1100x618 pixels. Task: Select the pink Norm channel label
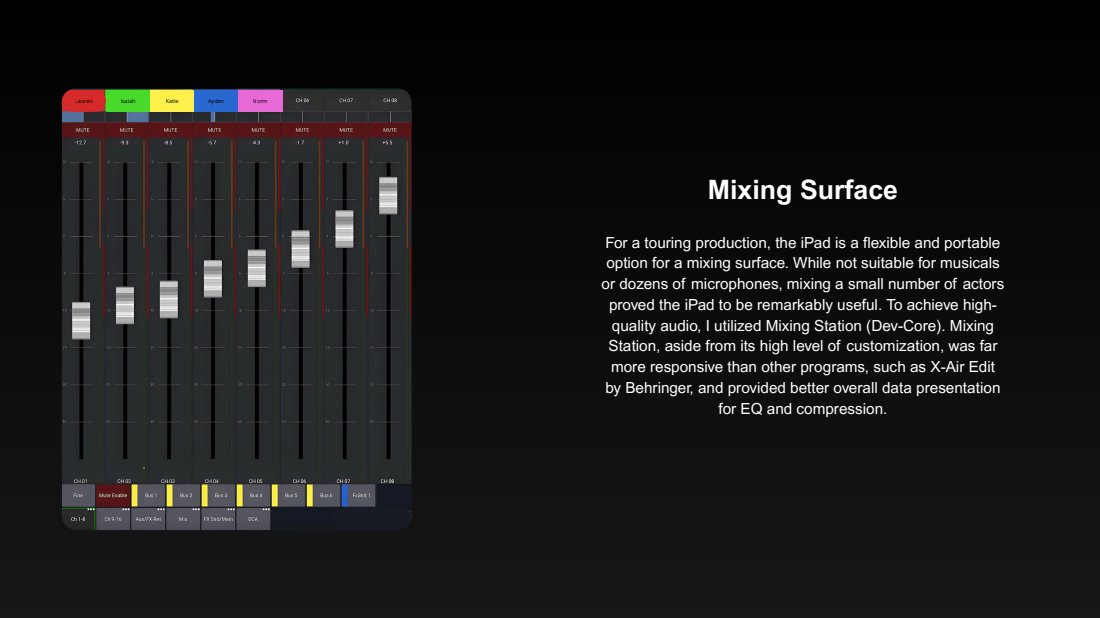point(260,101)
